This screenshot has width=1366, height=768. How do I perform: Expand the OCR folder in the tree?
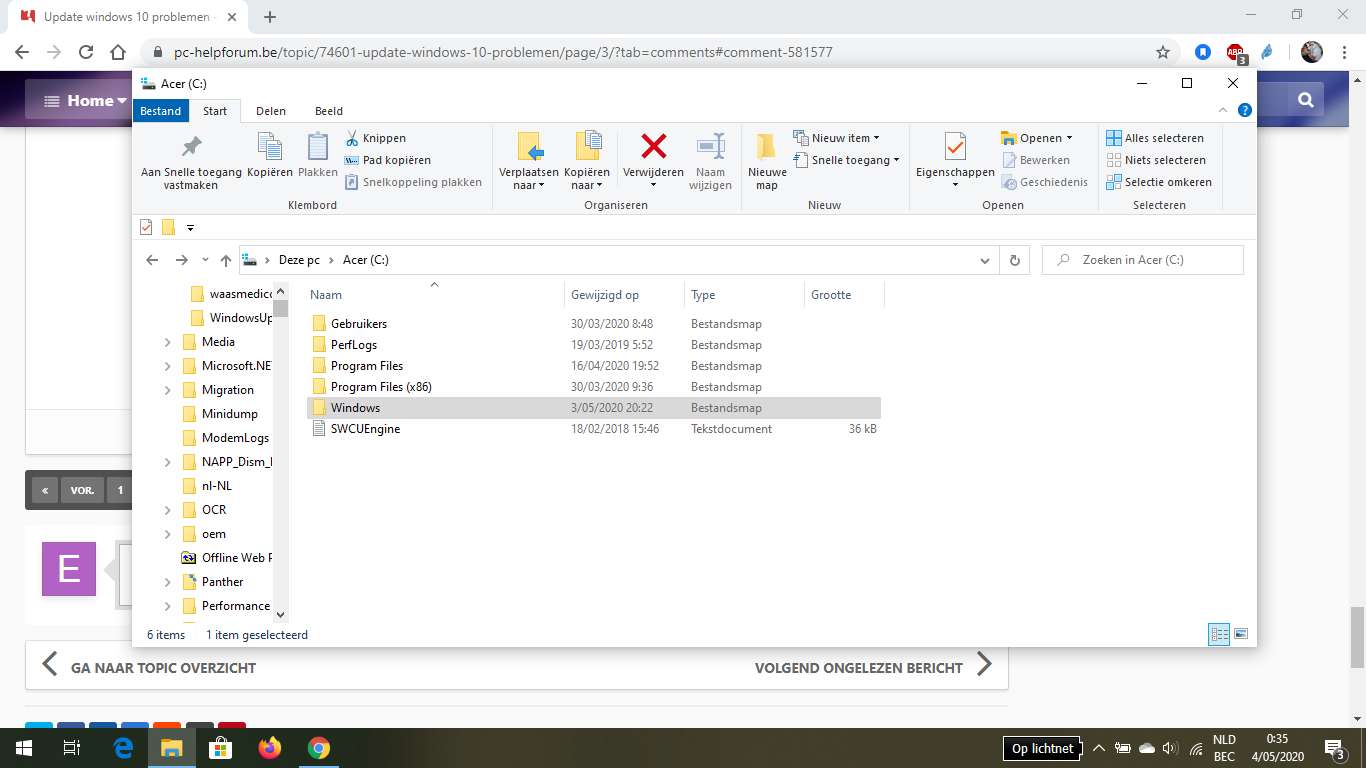pos(167,510)
